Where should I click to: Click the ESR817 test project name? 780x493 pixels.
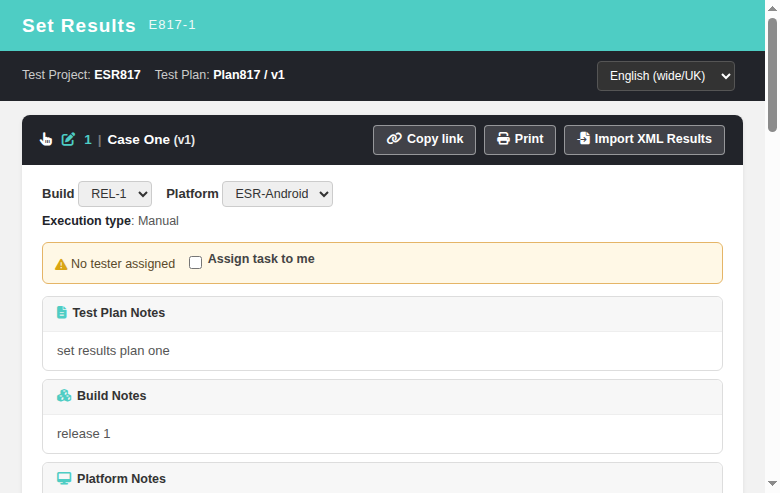point(117,75)
